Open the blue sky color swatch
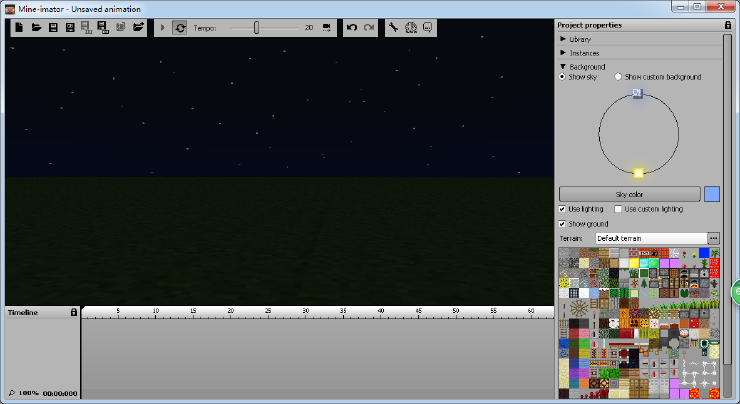 712,194
